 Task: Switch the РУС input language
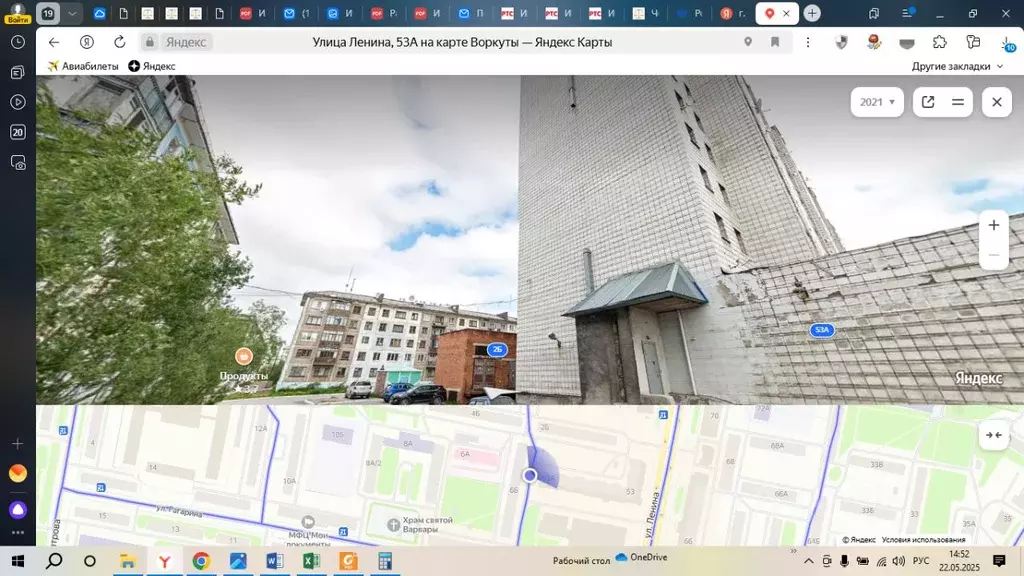coord(921,561)
